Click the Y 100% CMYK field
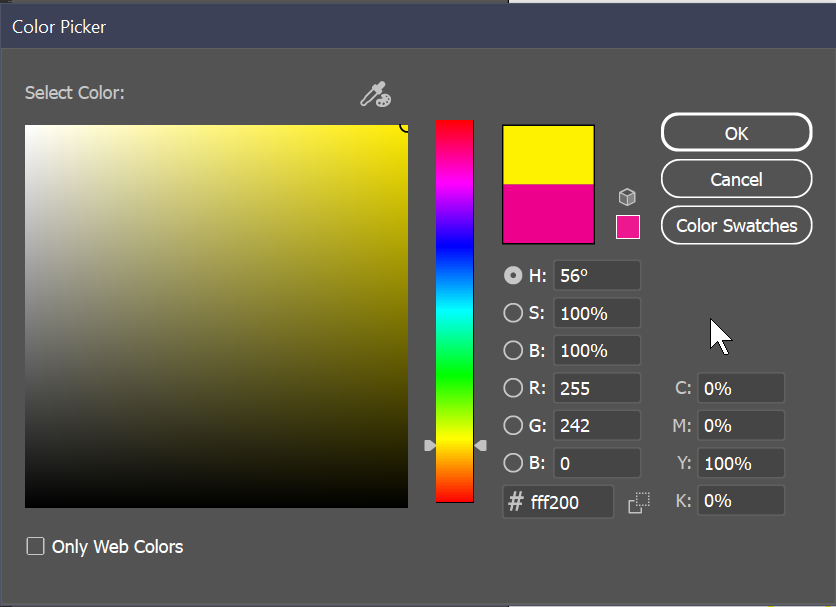Image resolution: width=836 pixels, height=607 pixels. pos(741,463)
